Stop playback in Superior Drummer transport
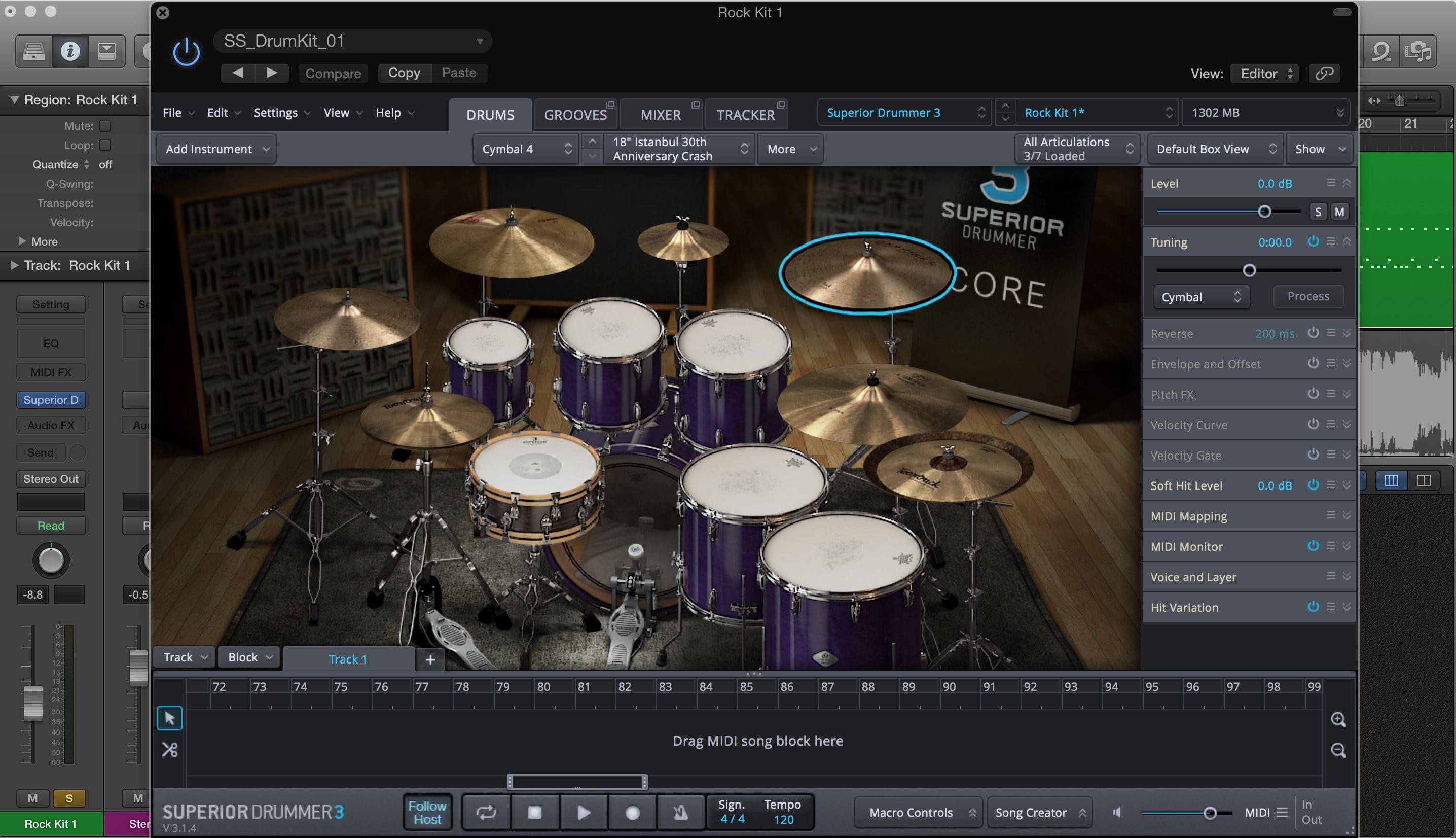The width and height of the screenshot is (1456, 838). (x=535, y=812)
